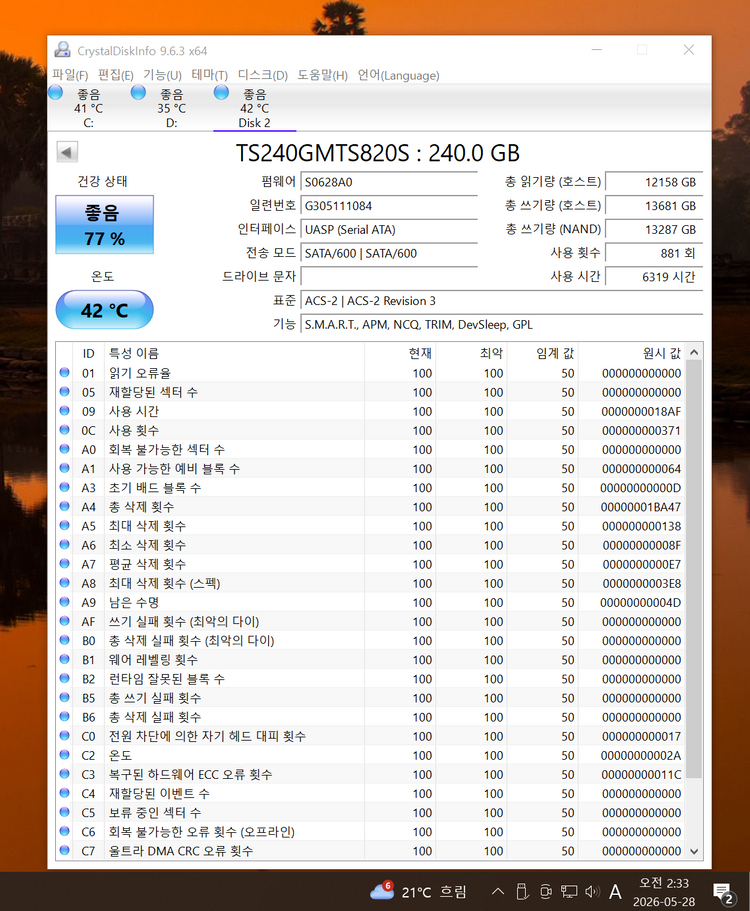Click the total host writes value 13681 GB
Screen dimensions: 750x911
pos(654,206)
